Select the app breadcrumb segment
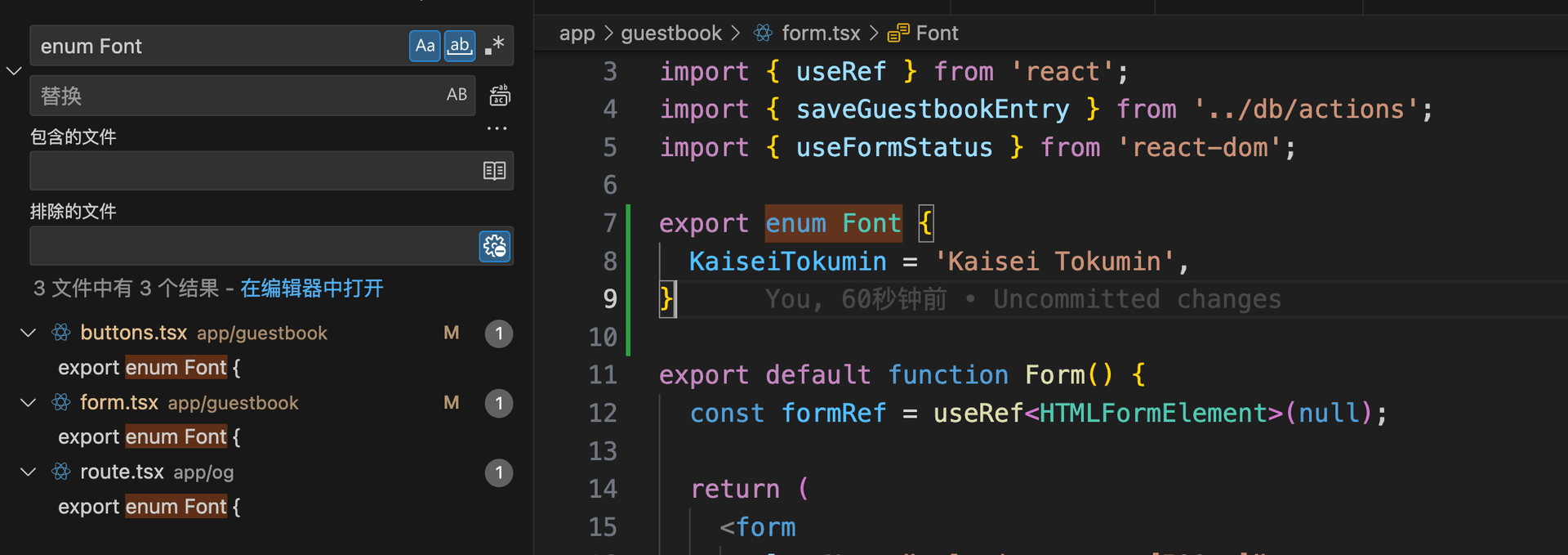The image size is (1568, 555). click(577, 34)
